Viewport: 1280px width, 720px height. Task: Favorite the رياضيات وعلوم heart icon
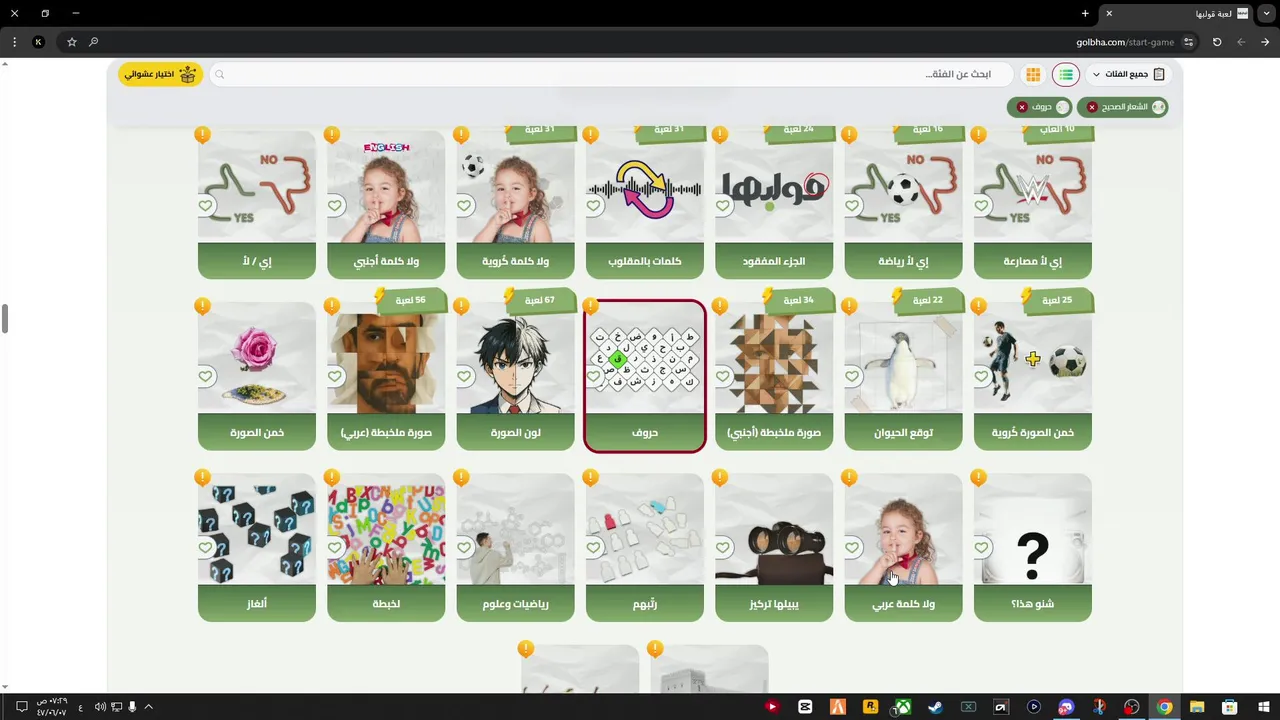point(464,548)
